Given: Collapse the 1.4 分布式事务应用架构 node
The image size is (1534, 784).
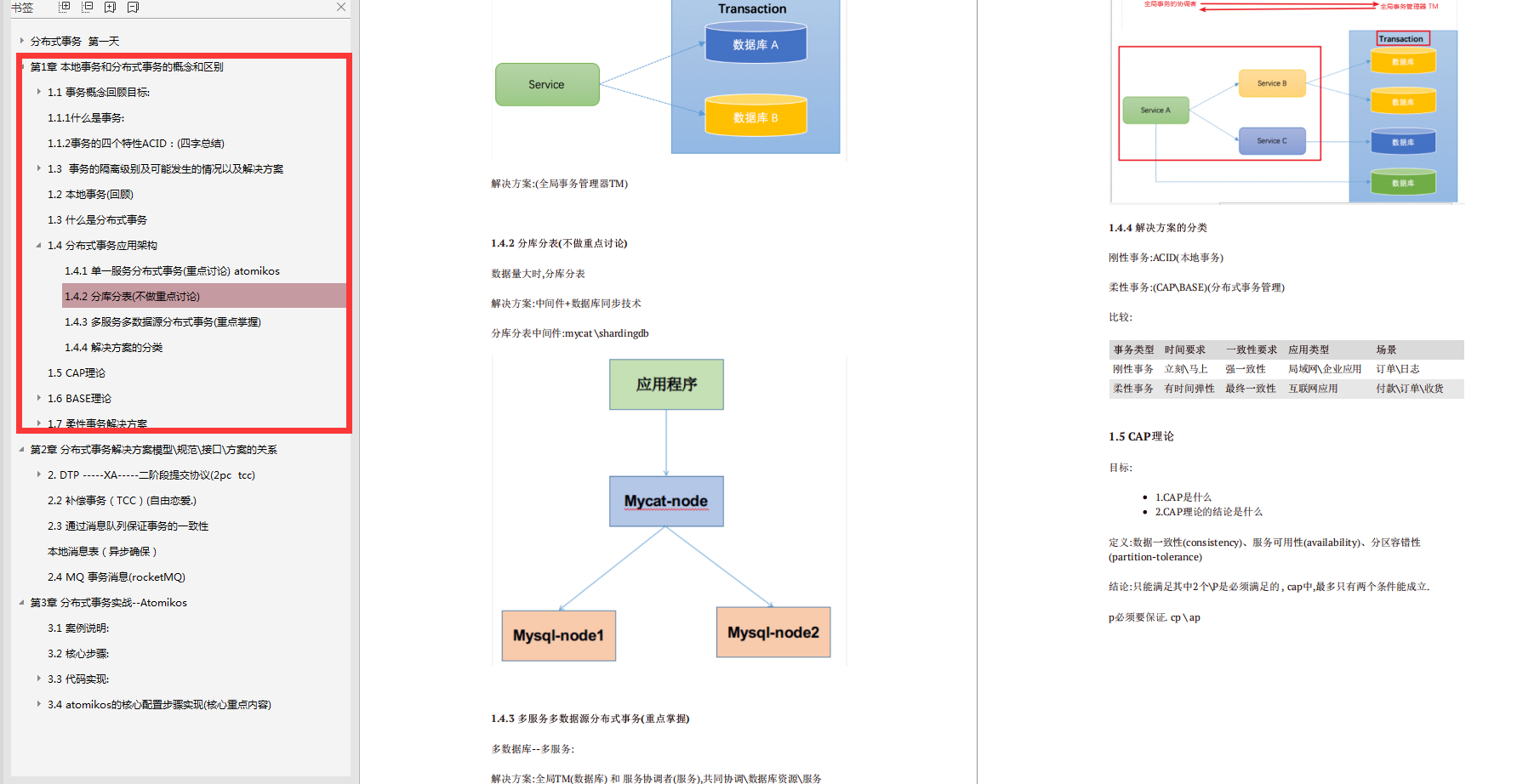Looking at the screenshot, I should coord(38,245).
